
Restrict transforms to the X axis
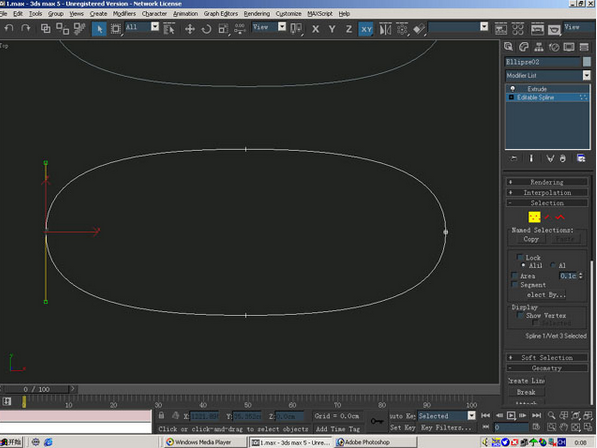click(x=315, y=29)
